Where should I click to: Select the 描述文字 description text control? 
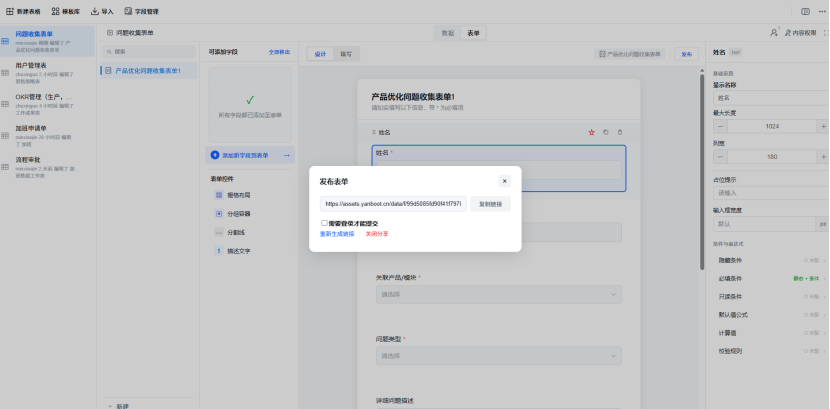[x=233, y=251]
